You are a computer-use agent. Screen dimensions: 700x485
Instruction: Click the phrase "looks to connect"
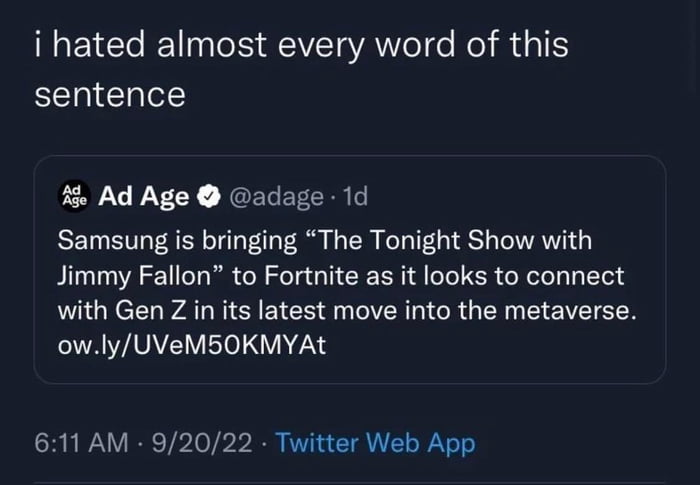(x=524, y=276)
